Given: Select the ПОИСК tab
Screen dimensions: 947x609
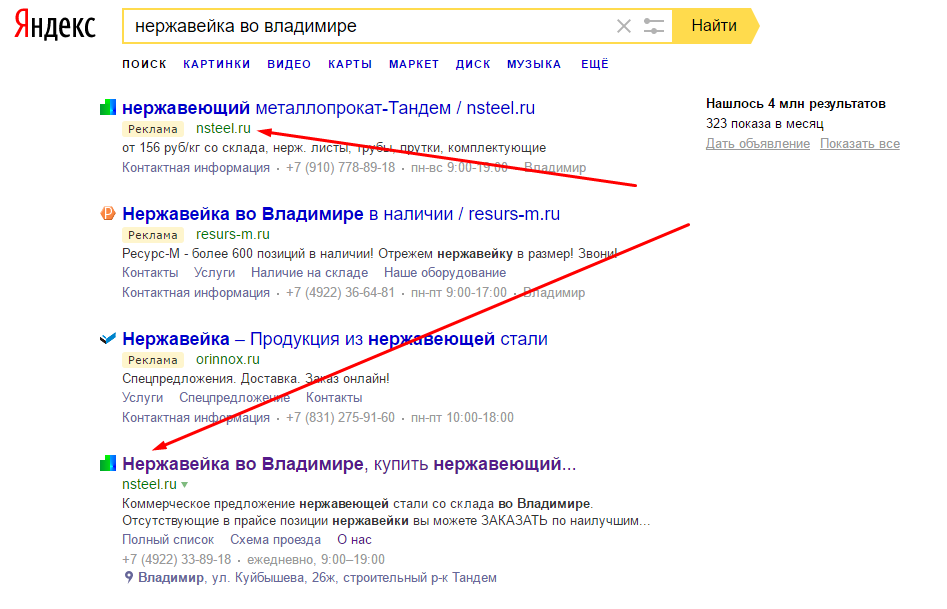Looking at the screenshot, I should 144,64.
